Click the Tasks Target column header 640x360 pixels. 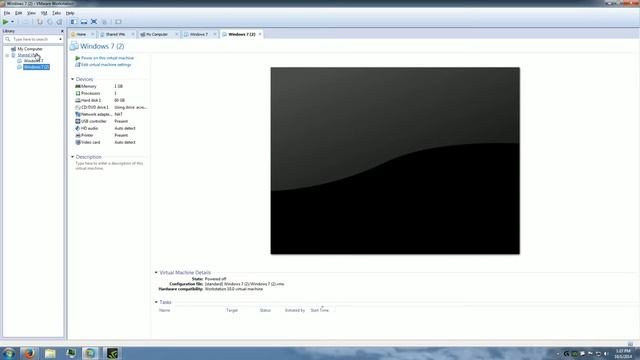tap(232, 311)
